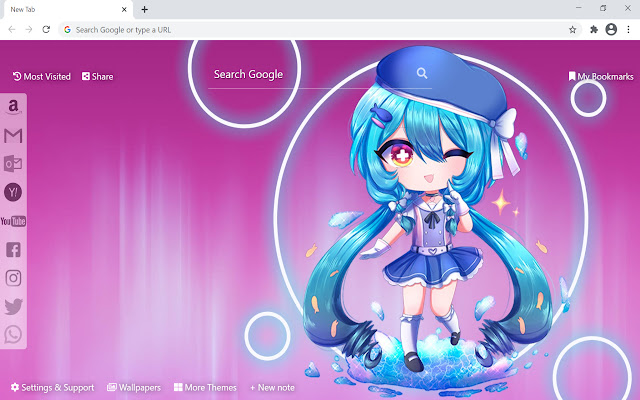The image size is (640, 400).
Task: Minimize the Chrome window
Action: [579, 8]
